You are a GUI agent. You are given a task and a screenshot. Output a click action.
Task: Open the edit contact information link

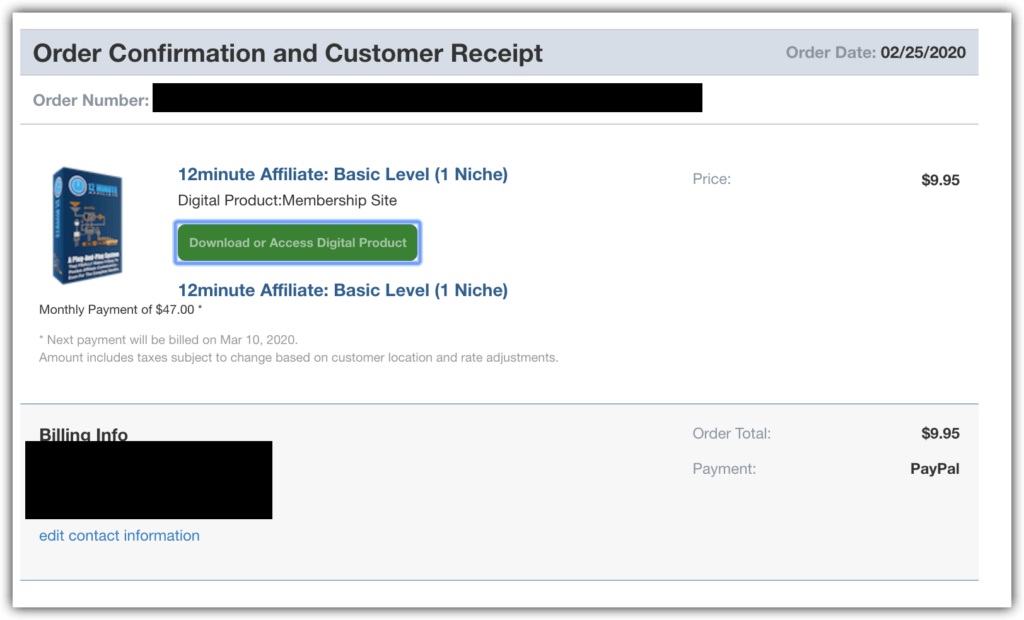(x=120, y=536)
